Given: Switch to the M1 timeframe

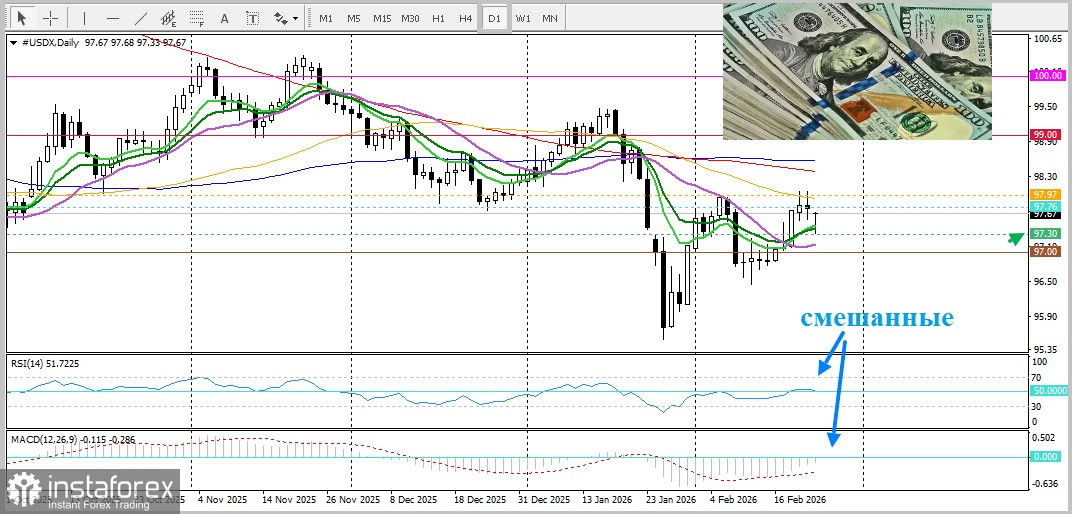Looking at the screenshot, I should click(x=325, y=18).
